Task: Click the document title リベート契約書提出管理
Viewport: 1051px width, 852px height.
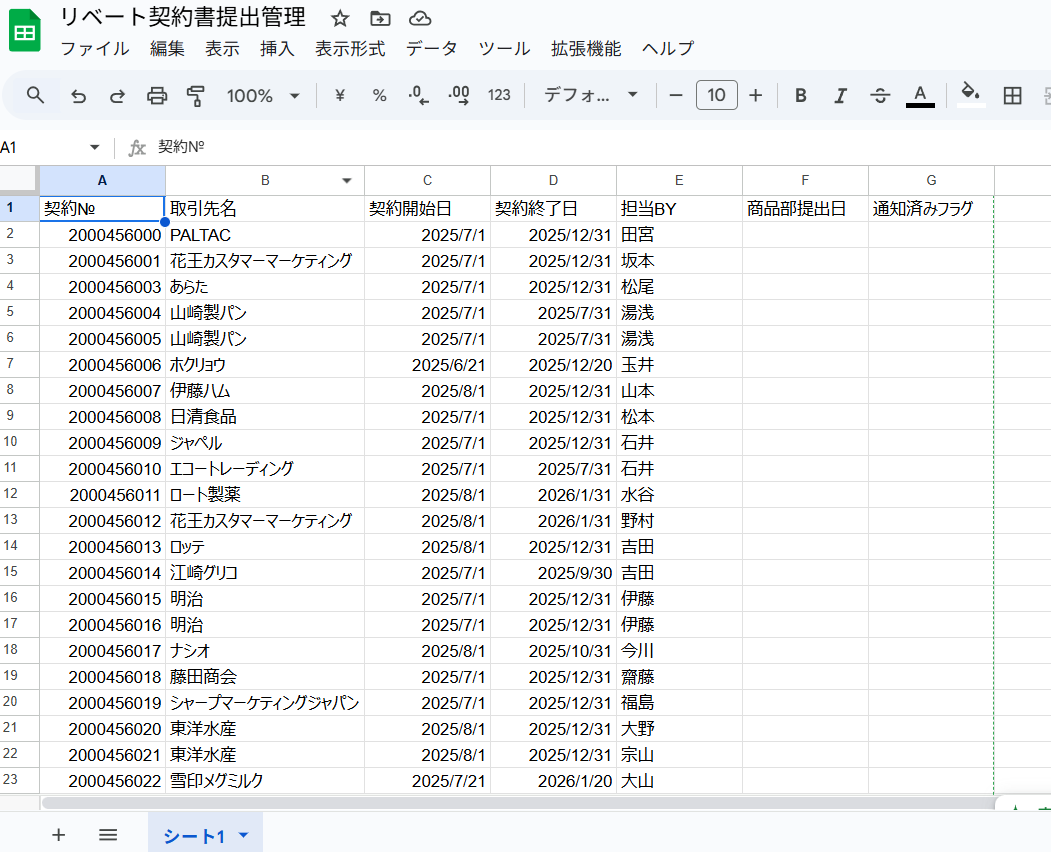Action: [x=182, y=17]
